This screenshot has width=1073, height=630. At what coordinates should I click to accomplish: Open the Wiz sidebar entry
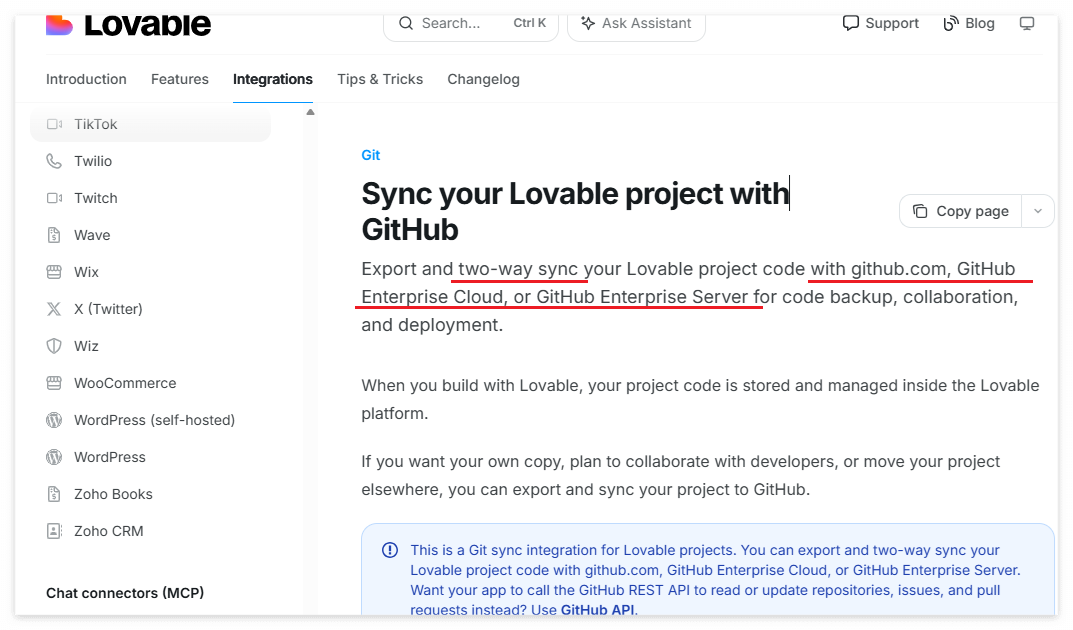[151, 345]
